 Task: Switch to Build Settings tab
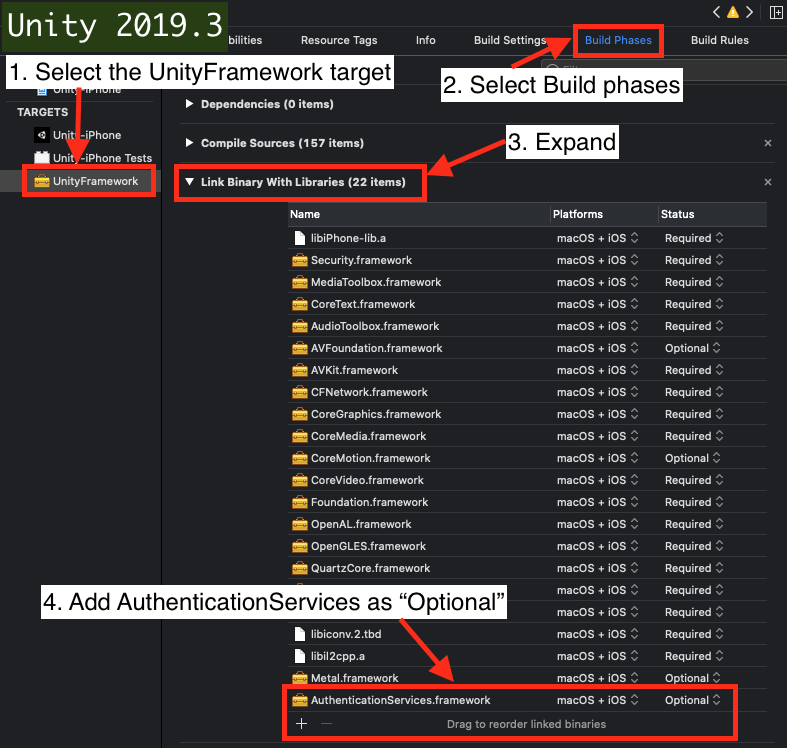(x=510, y=40)
